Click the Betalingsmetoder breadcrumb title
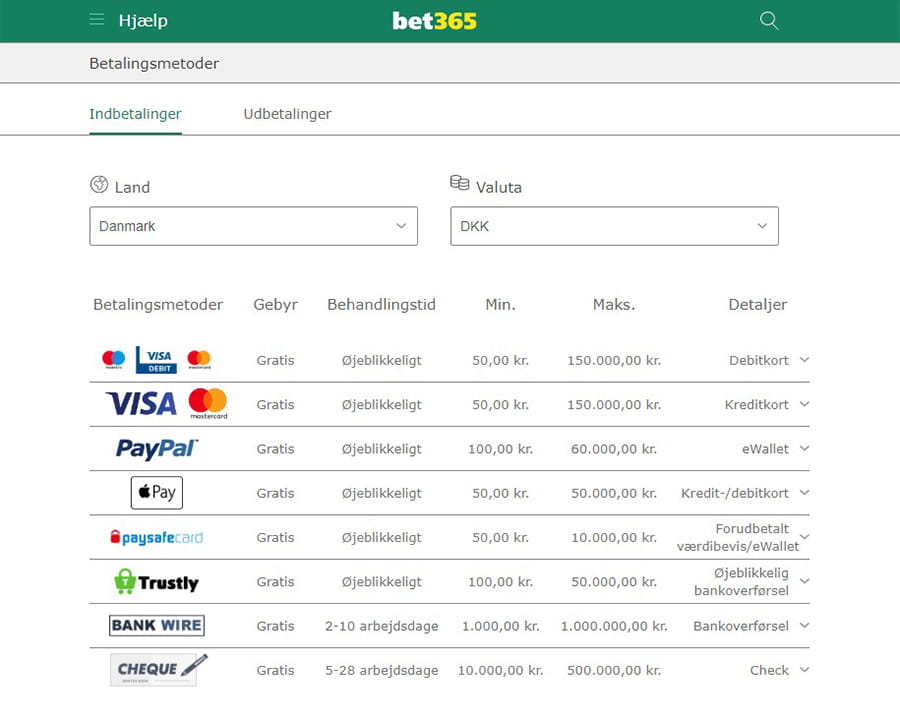900x724 pixels. tap(154, 63)
